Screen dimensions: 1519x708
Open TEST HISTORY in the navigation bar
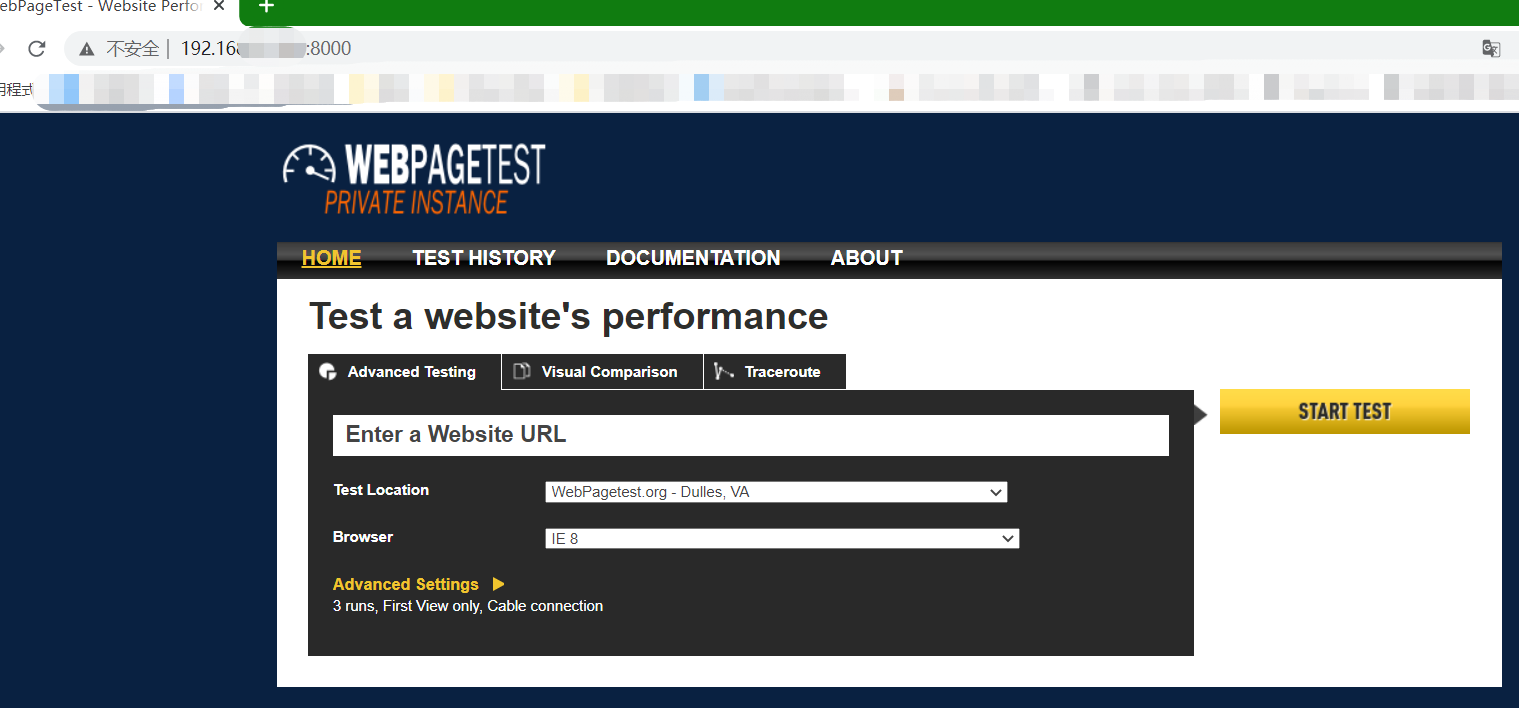click(x=484, y=258)
